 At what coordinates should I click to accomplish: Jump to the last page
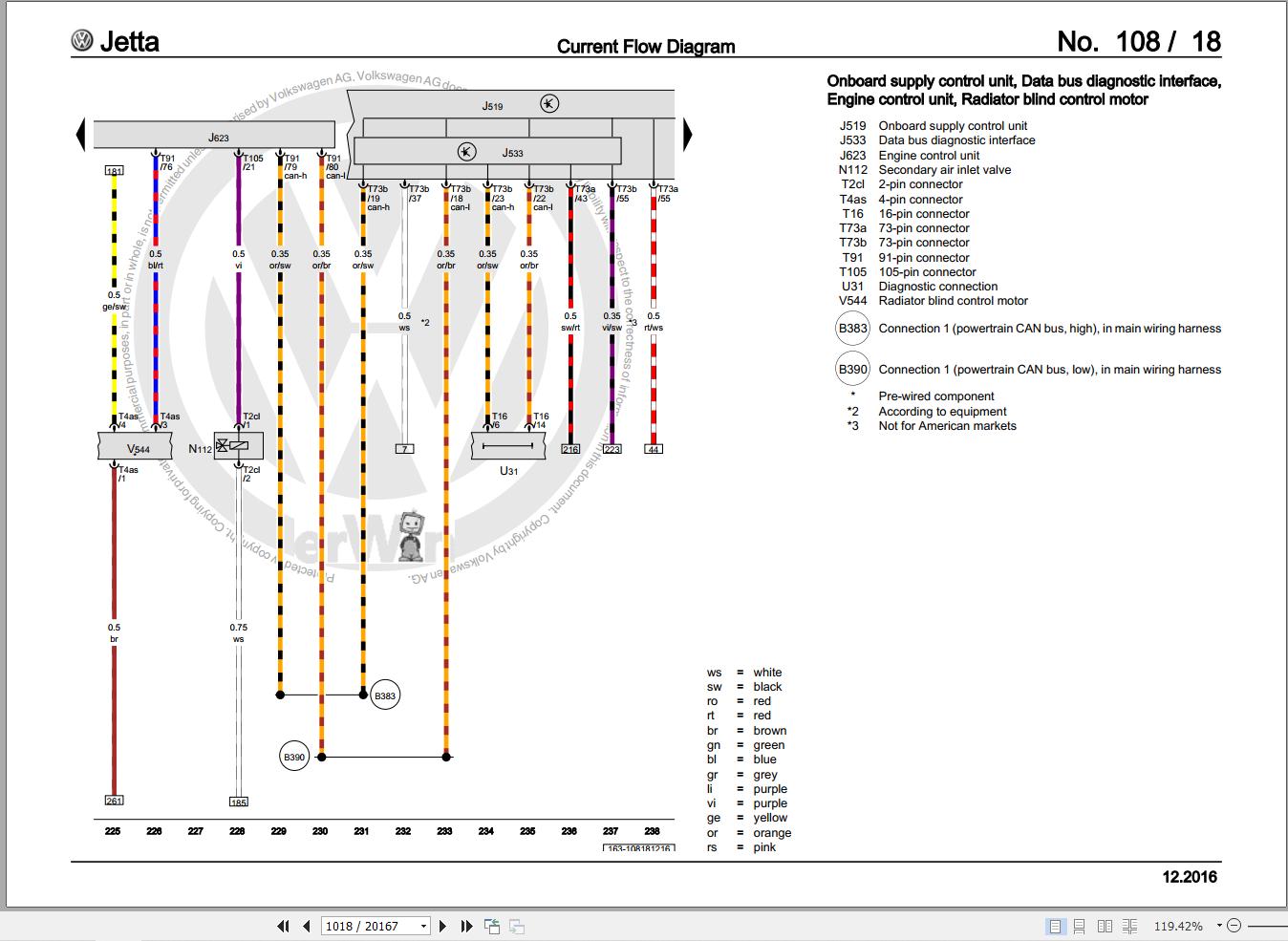point(466,926)
